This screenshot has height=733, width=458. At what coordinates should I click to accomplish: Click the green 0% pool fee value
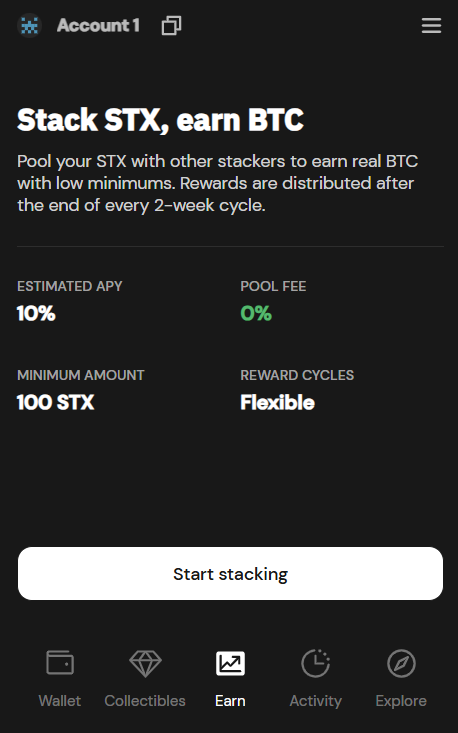point(256,313)
